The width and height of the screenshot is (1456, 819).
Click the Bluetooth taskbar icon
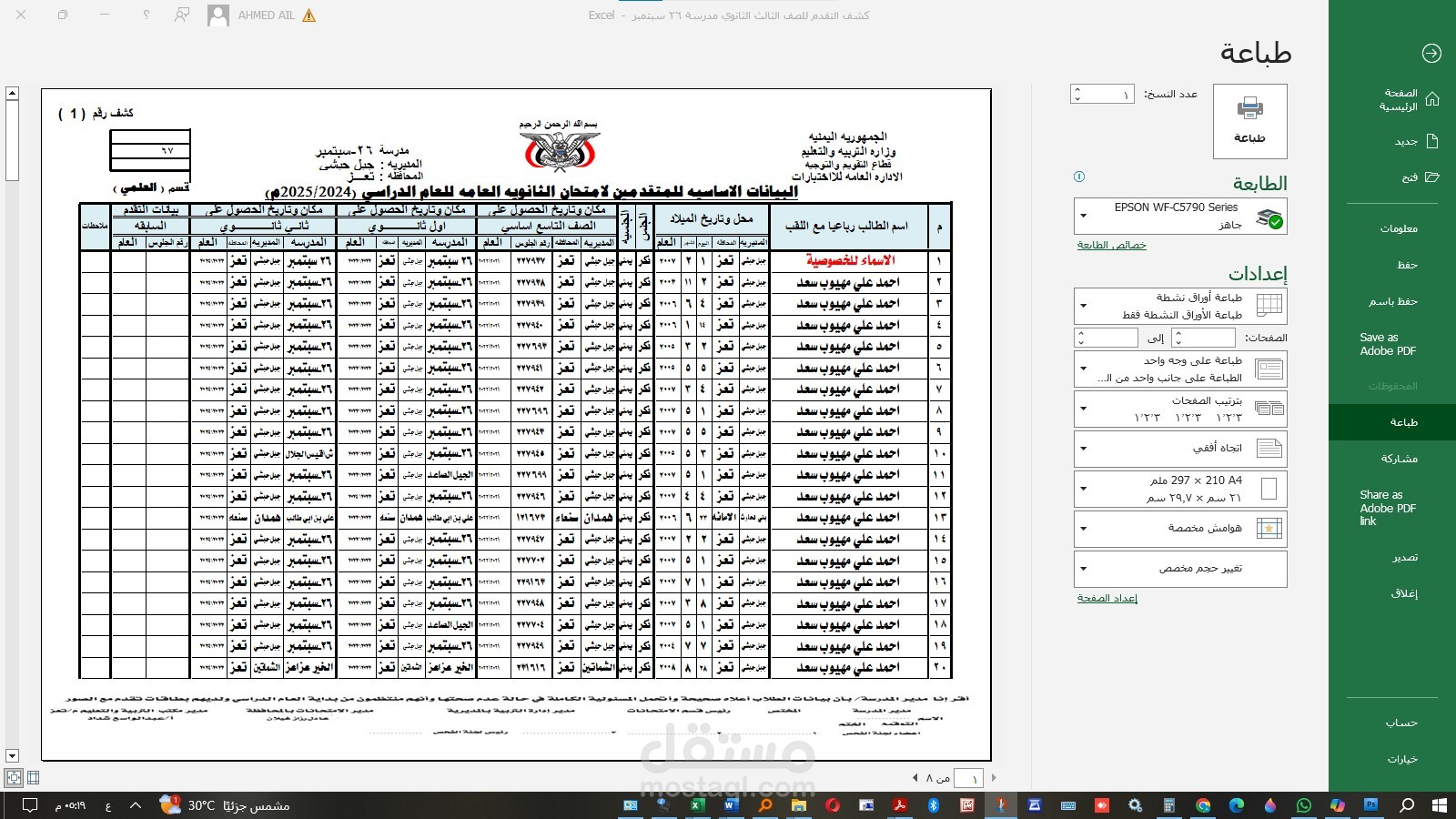click(933, 805)
